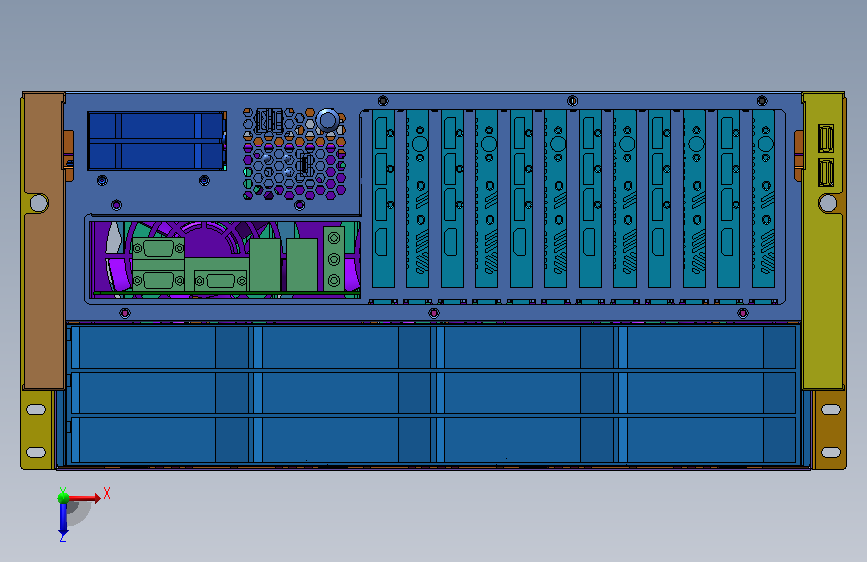Select the rightmost teal expansion slot cover

[764, 199]
